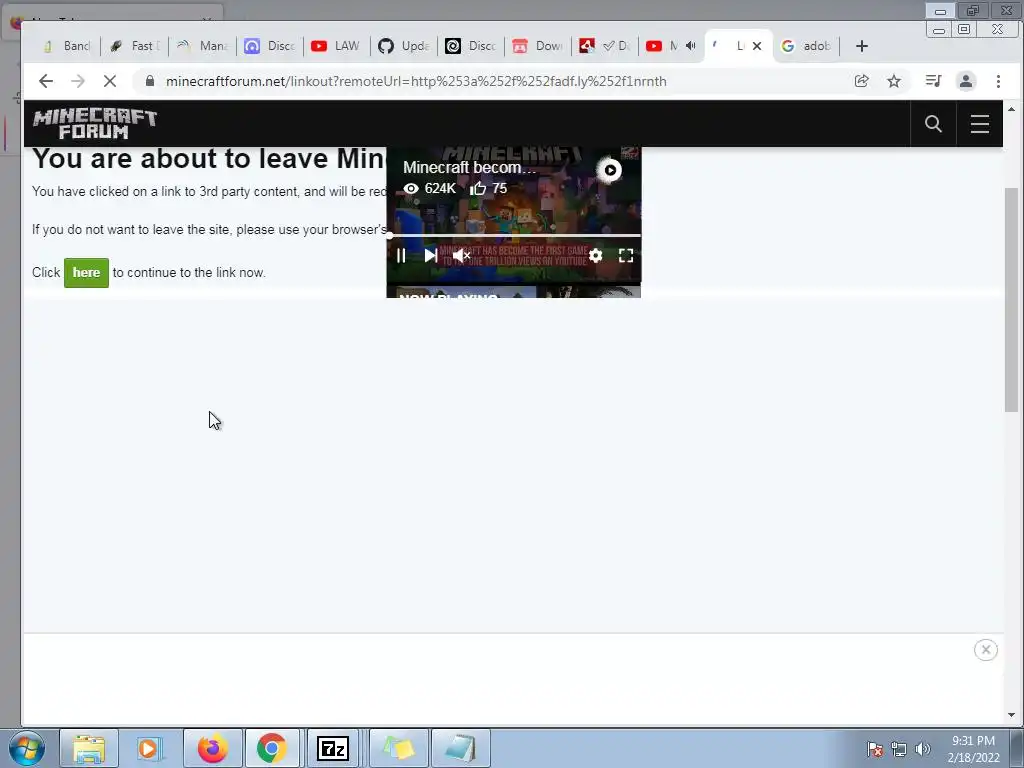Click the Chrome taskbar icon
Image resolution: width=1024 pixels, height=768 pixels.
coord(271,748)
